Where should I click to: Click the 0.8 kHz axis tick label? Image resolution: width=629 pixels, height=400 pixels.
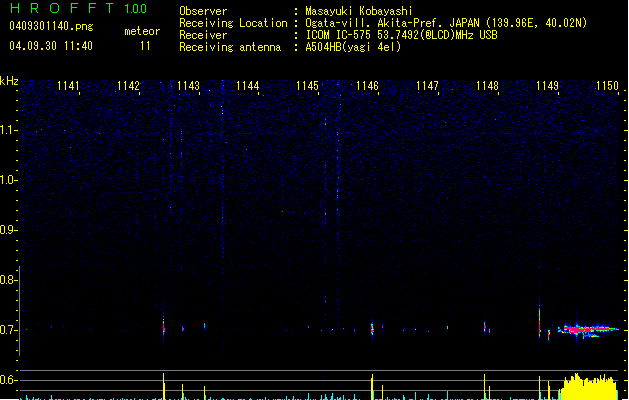pyautogui.click(x=8, y=280)
